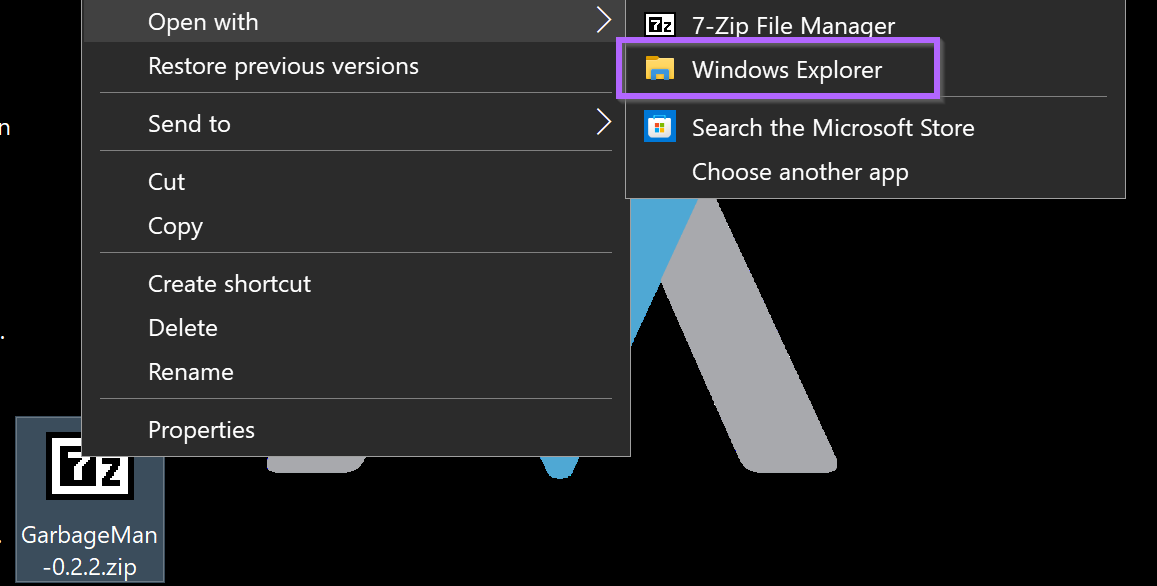Open with Windows Explorer label
Image resolution: width=1157 pixels, height=586 pixels.
pyautogui.click(x=787, y=70)
